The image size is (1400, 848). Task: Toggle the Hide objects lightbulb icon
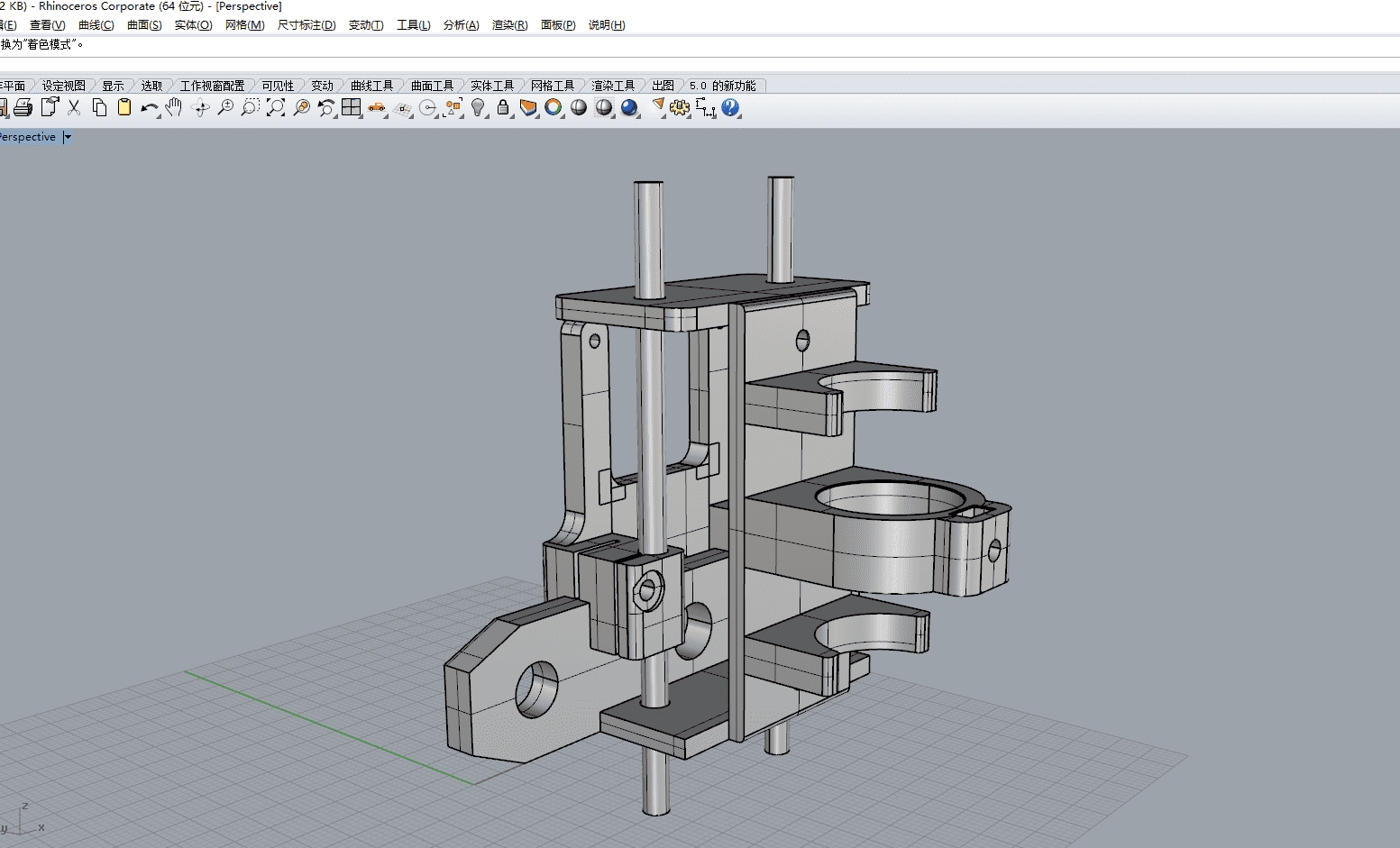pyautogui.click(x=478, y=108)
